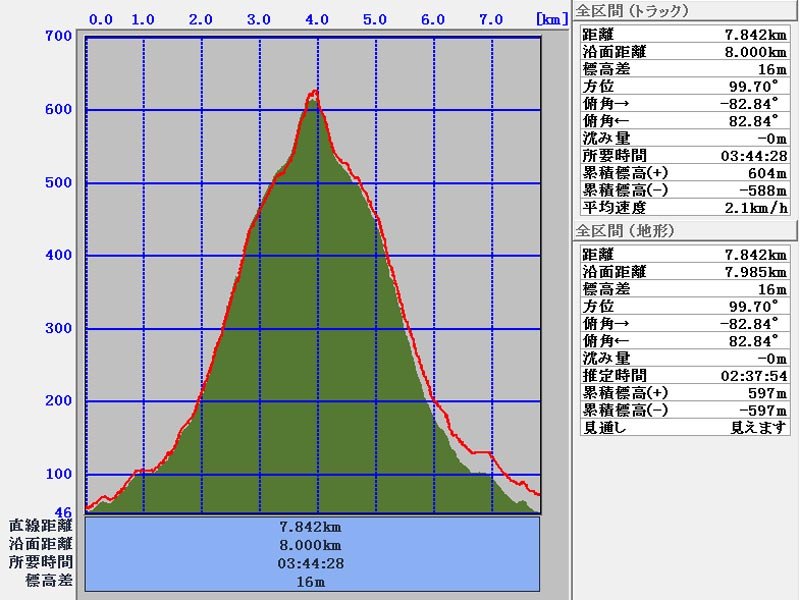Click the 直線距離 label below the graph

[40, 525]
